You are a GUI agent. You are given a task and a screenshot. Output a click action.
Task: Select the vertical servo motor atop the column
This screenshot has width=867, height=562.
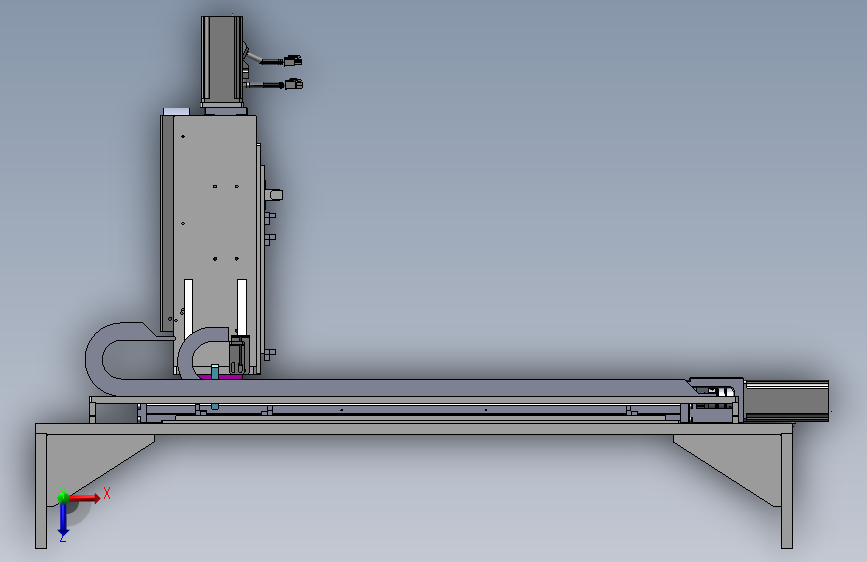(x=222, y=61)
